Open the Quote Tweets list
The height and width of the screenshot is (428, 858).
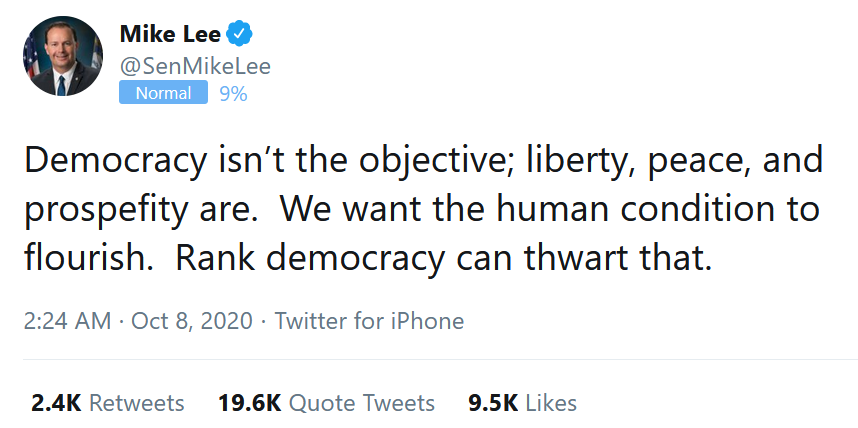coord(362,403)
